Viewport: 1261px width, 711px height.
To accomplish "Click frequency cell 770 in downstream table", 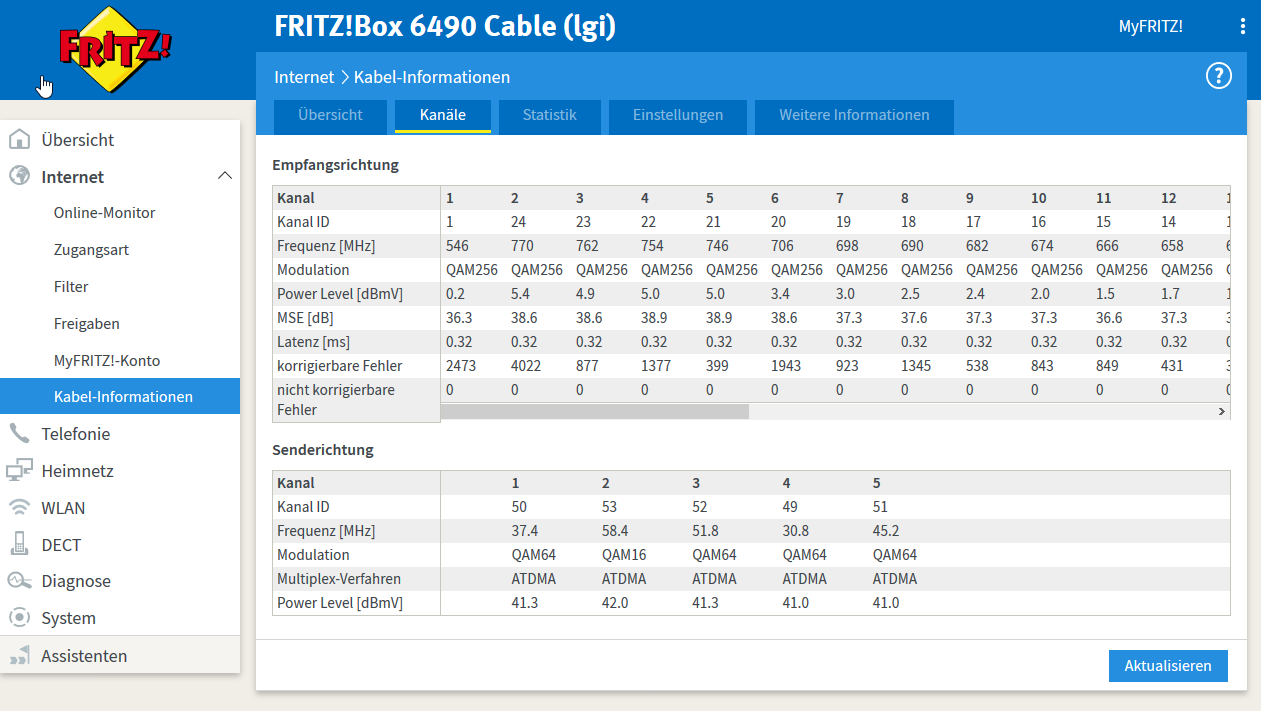I will tap(522, 246).
